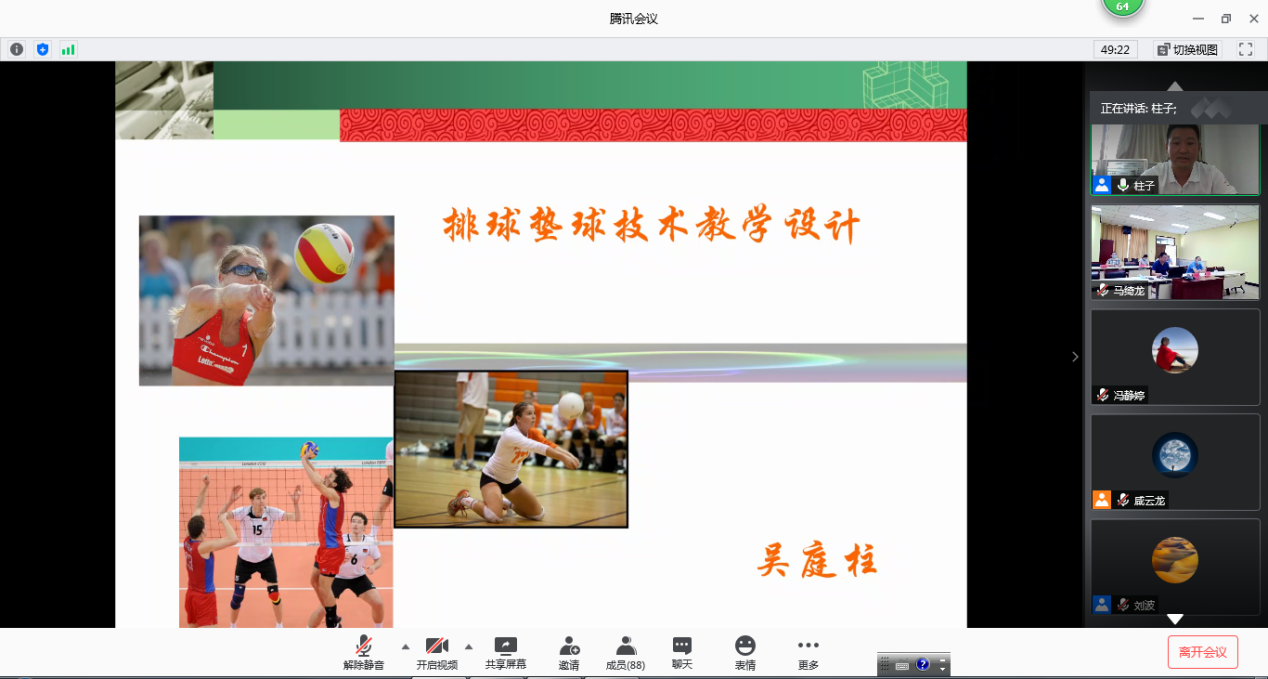Open the Invite (邀请) dialog
The width and height of the screenshot is (1268, 679).
tap(569, 653)
